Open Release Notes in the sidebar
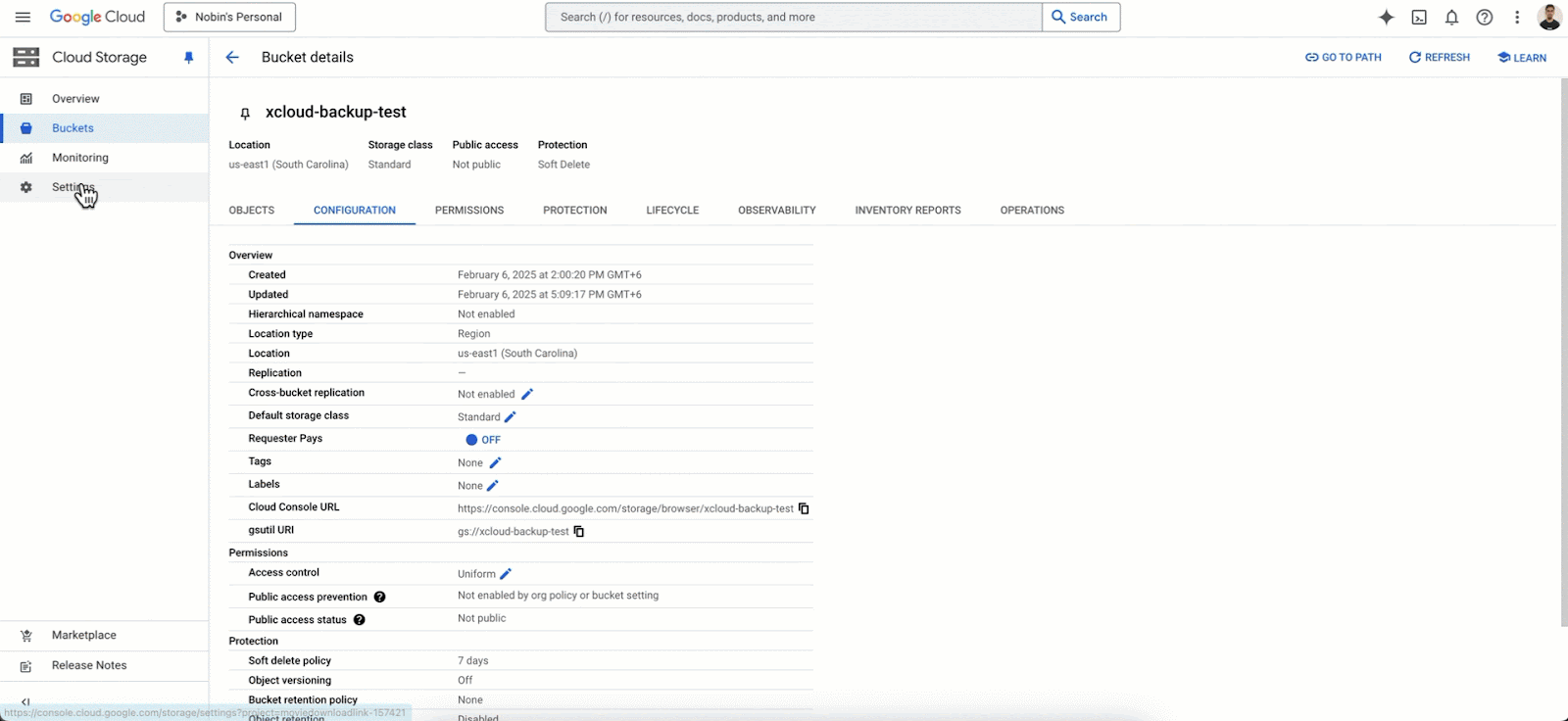The image size is (1568, 721). [104, 666]
